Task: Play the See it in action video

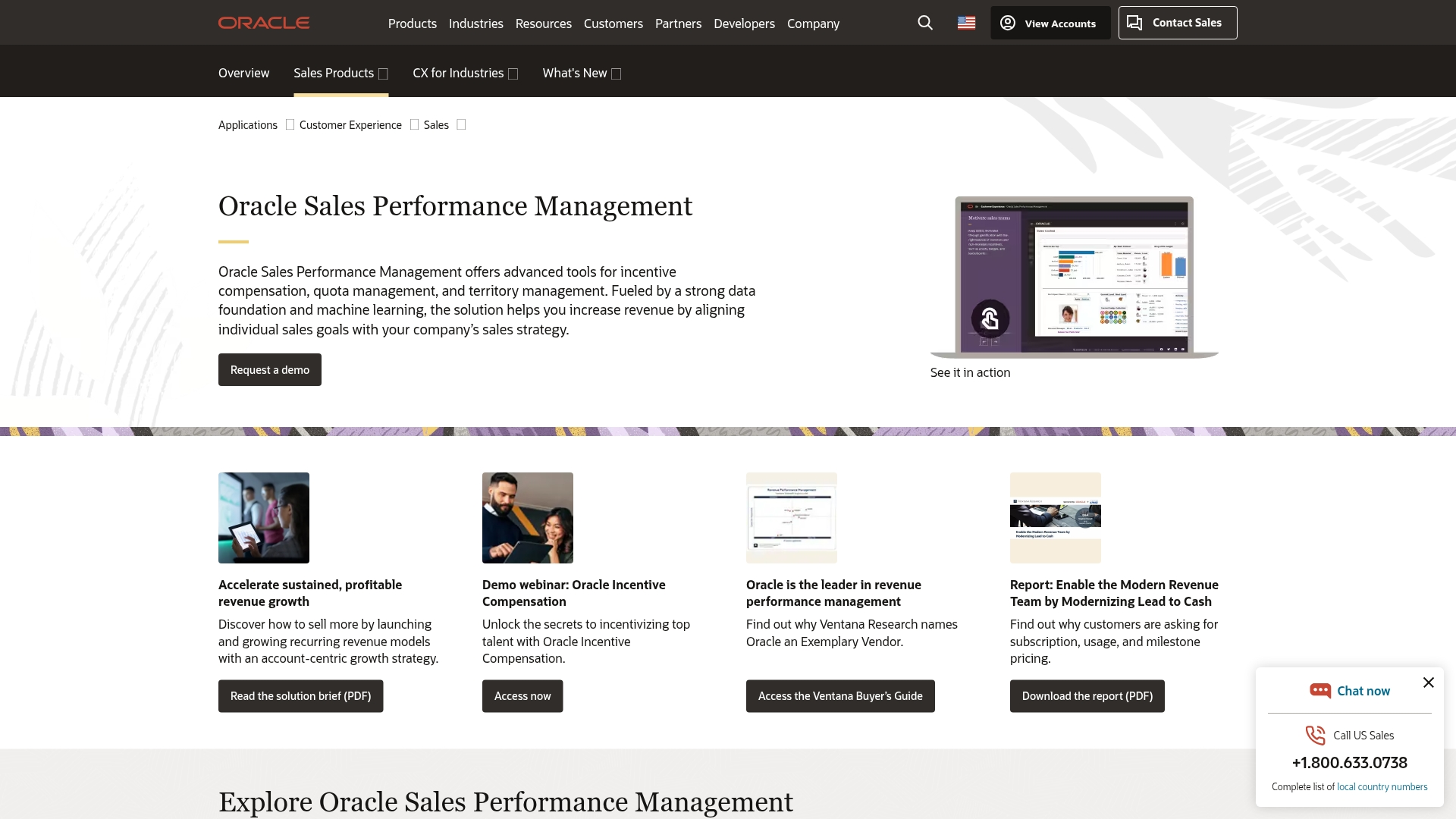Action: pos(990,319)
